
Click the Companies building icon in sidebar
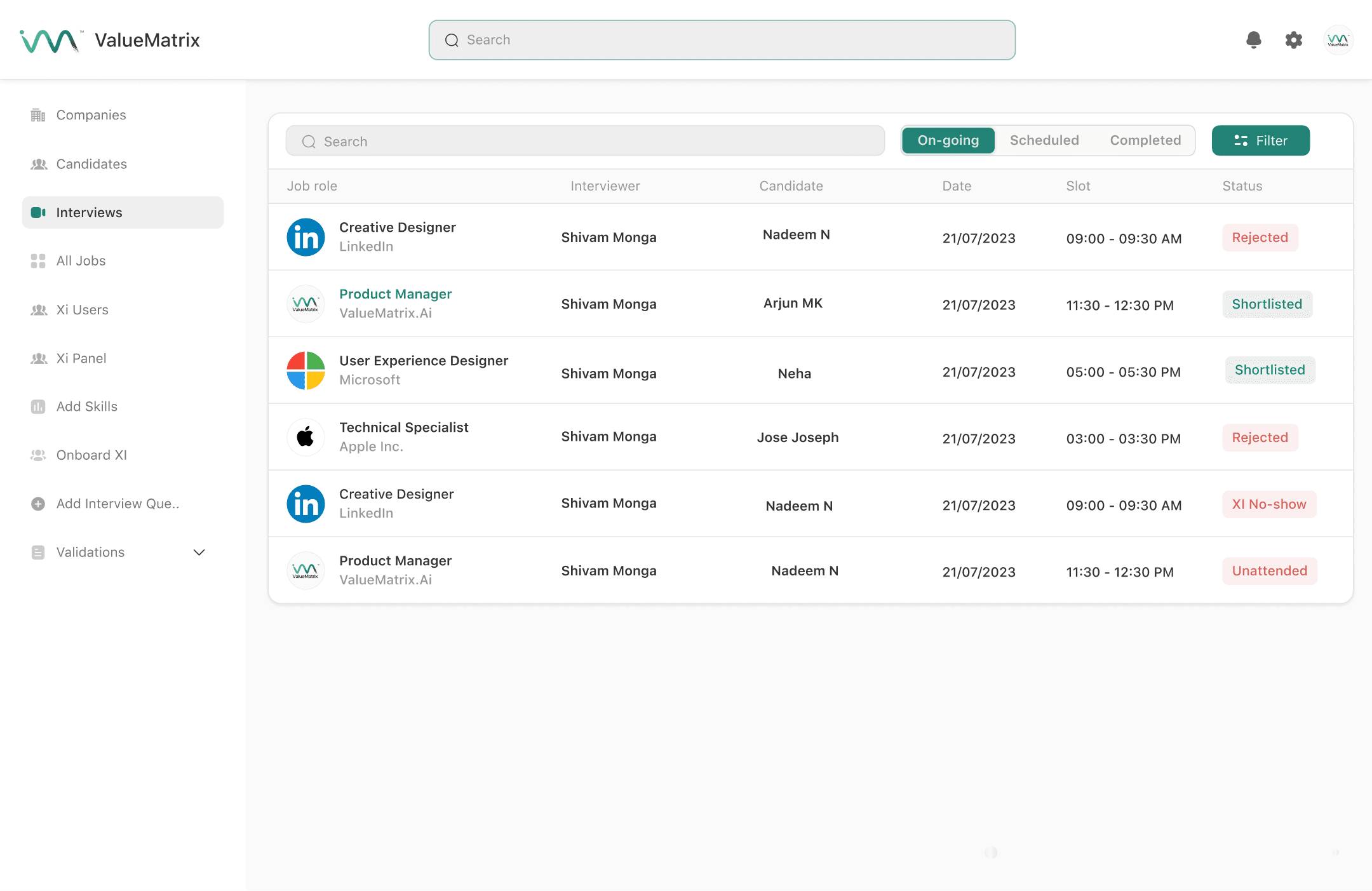(38, 115)
